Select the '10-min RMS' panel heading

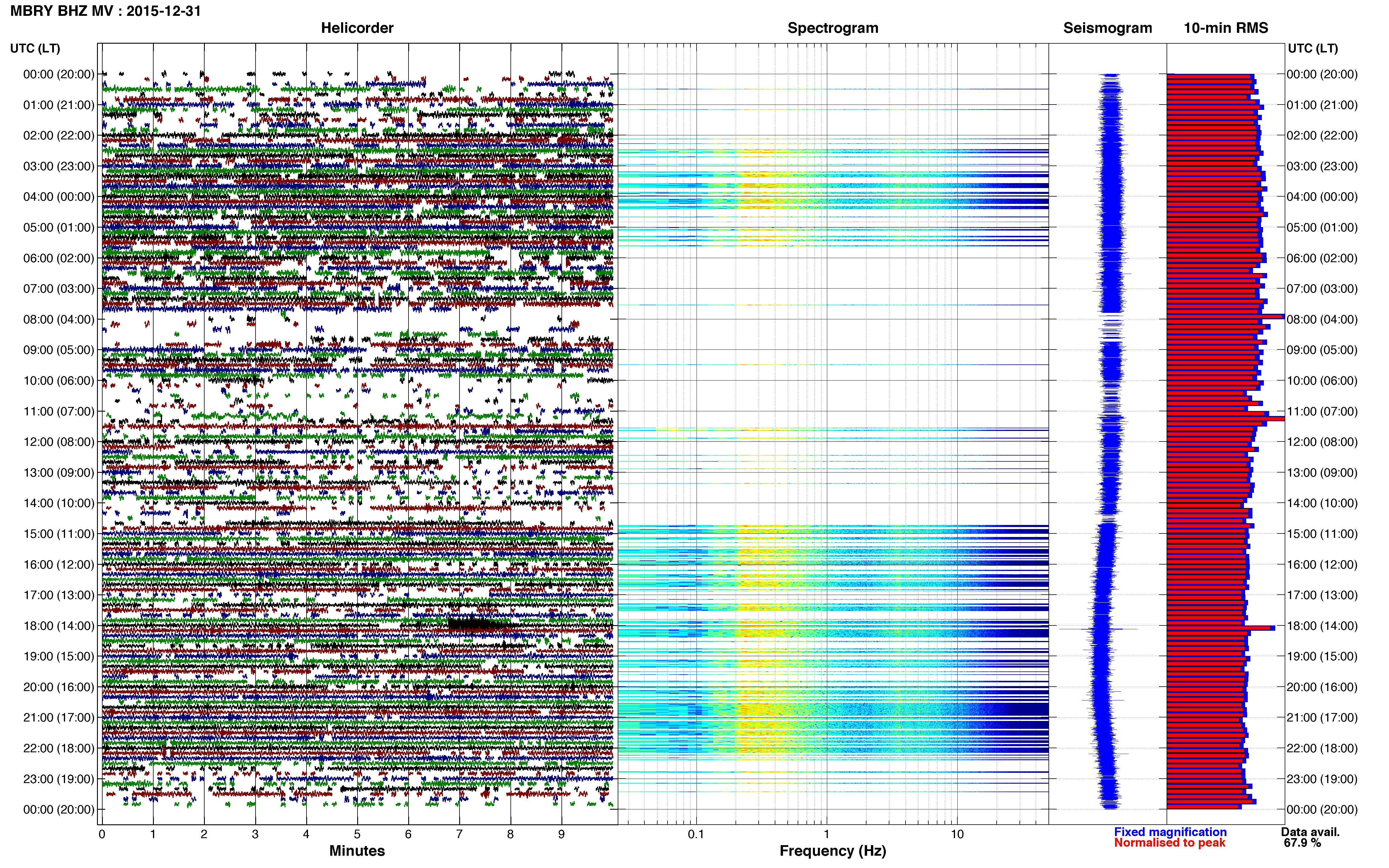(x=1226, y=28)
